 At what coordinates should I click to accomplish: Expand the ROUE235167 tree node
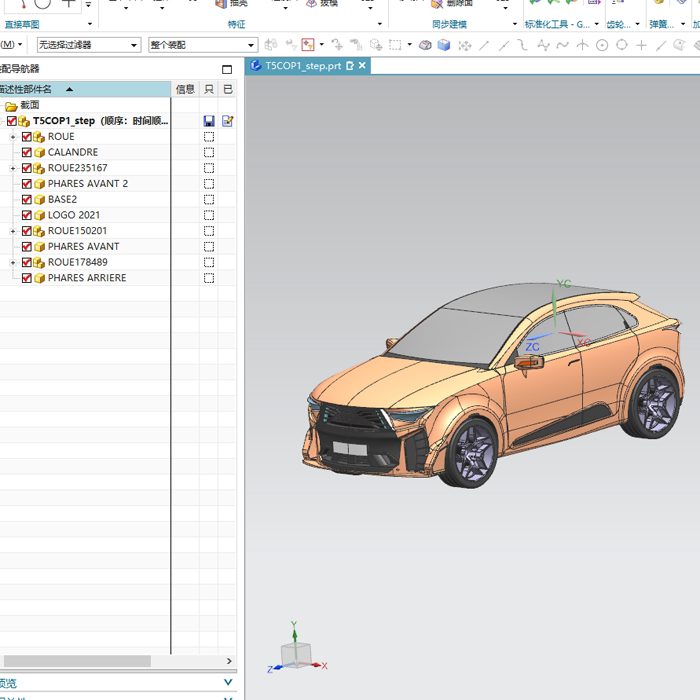[x=13, y=168]
